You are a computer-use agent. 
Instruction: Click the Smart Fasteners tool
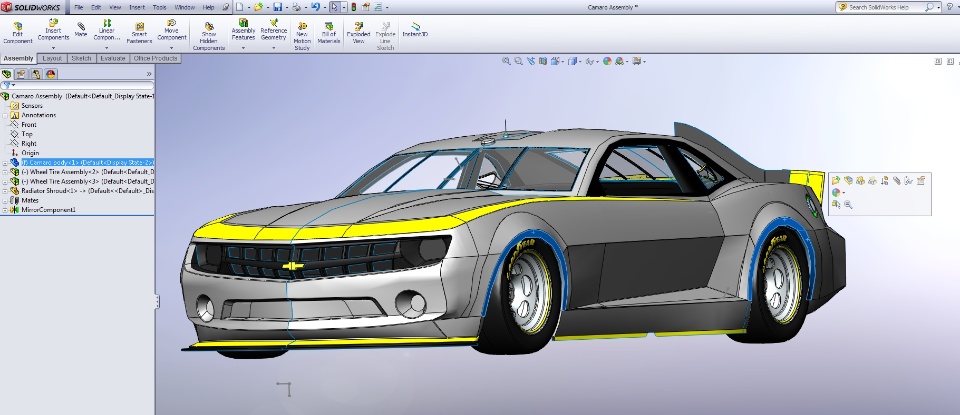tap(140, 33)
